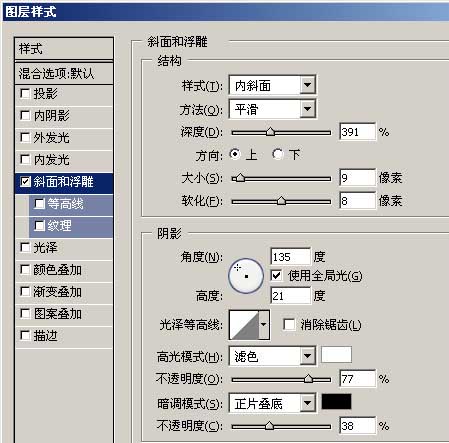Click the 高度 altitude field showing 21
Image resolution: width=449 pixels, height=443 pixels.
[x=290, y=296]
